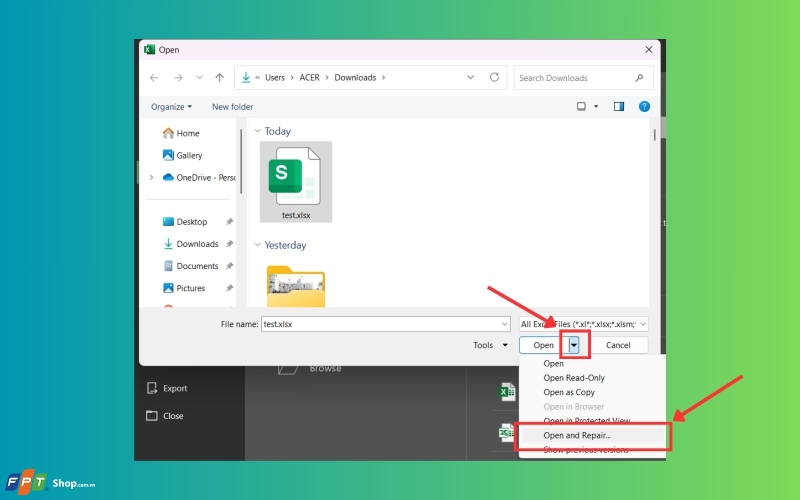Select Downloads in the navigation pane
800x500 pixels.
(191, 244)
